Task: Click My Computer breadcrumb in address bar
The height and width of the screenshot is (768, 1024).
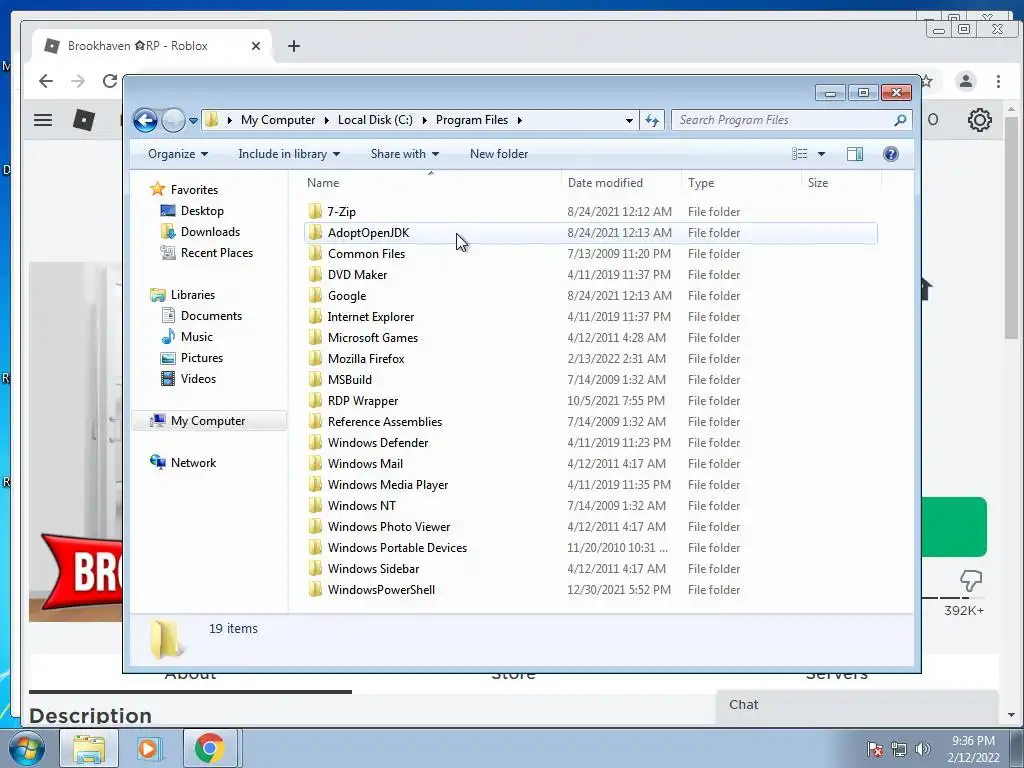Action: coord(278,120)
